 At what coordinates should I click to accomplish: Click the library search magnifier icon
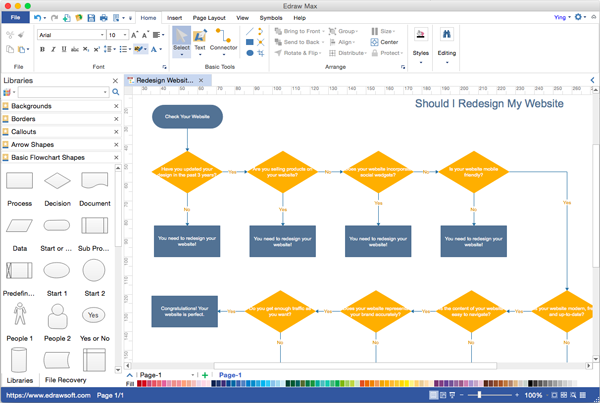click(116, 92)
